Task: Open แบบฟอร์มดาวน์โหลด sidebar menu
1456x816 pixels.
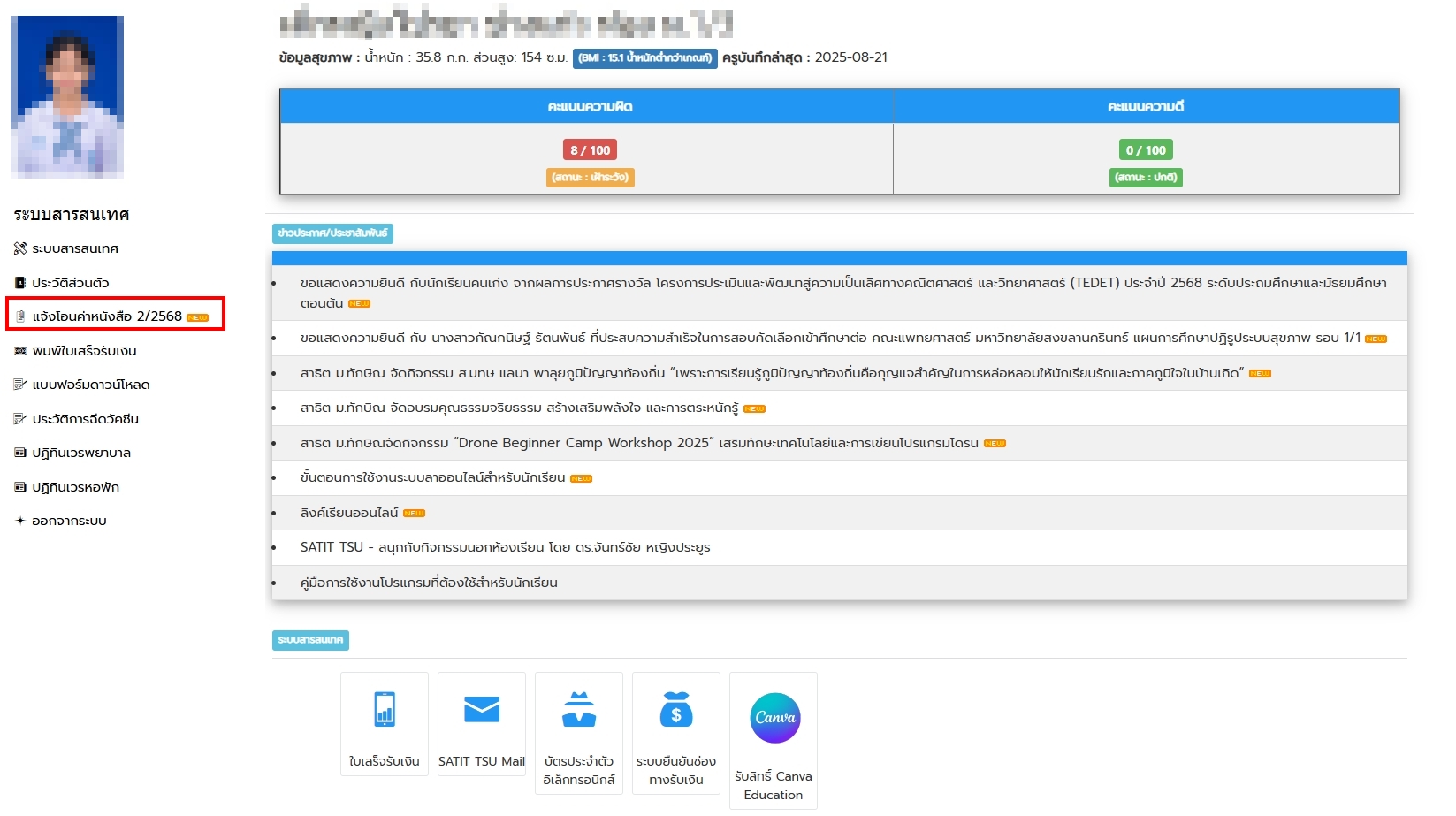Action: point(90,385)
